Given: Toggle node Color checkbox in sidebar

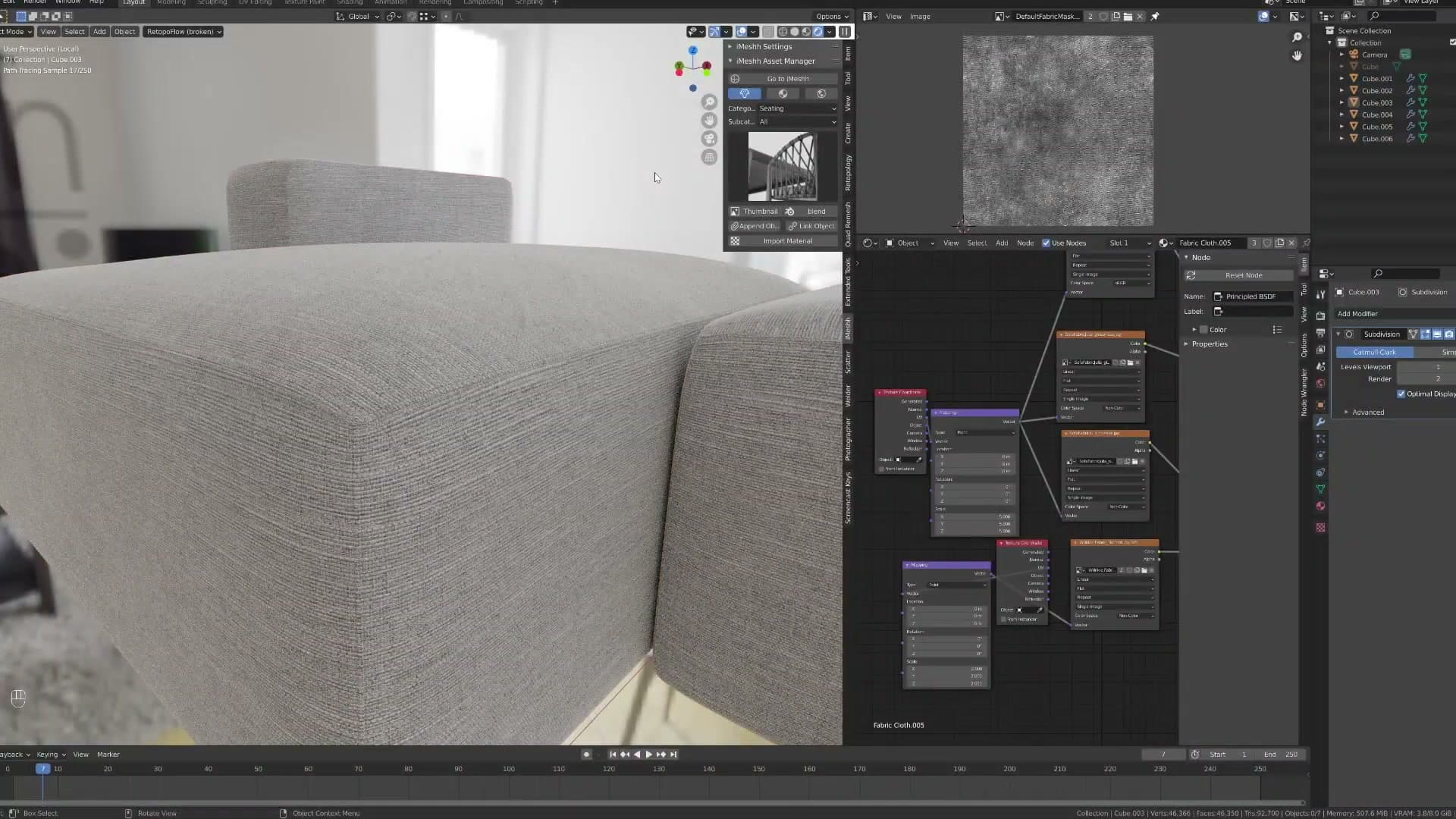Looking at the screenshot, I should click(1203, 330).
